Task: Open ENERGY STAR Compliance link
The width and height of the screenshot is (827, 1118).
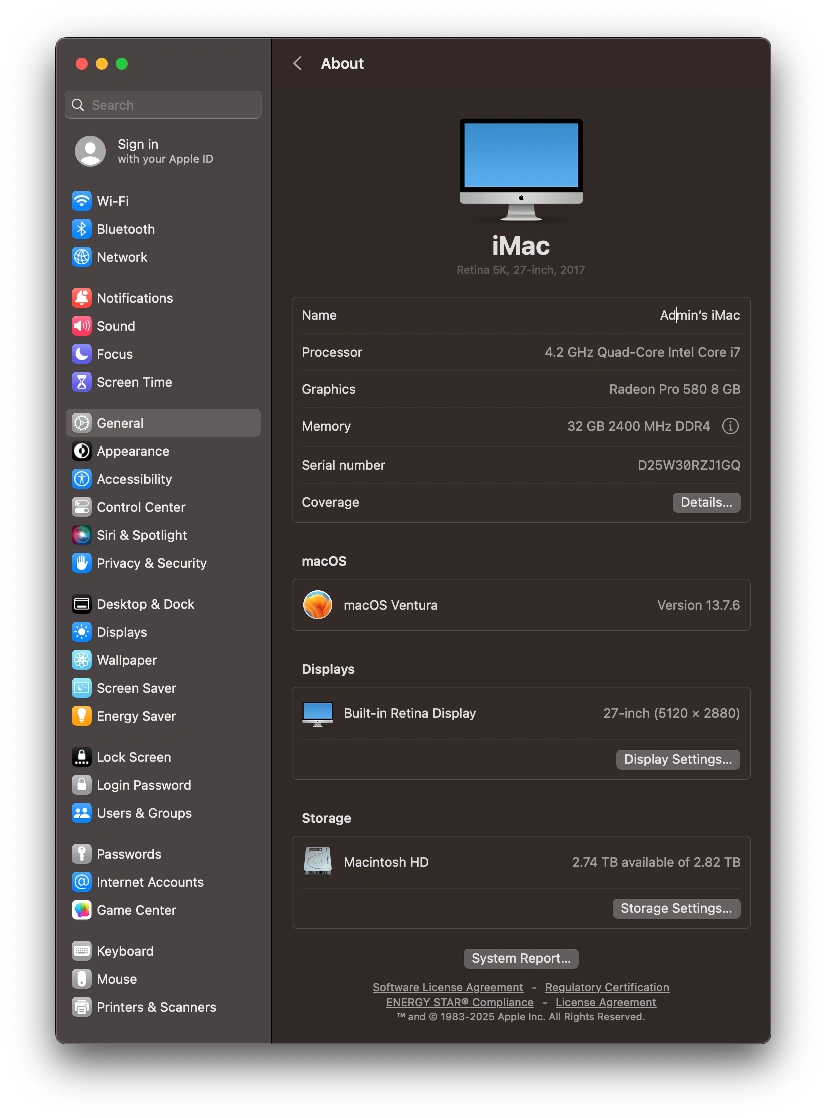Action: 460,1002
